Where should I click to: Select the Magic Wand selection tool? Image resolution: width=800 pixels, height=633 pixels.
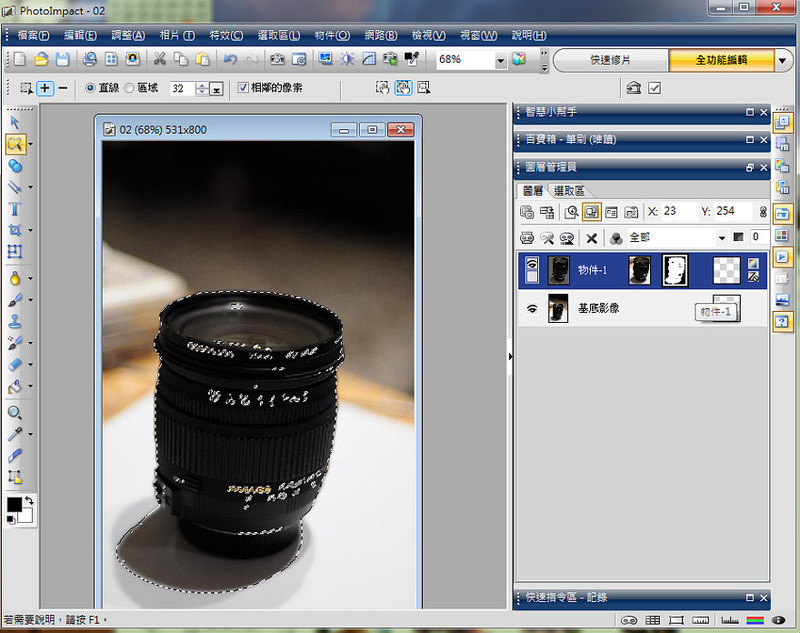click(x=15, y=144)
